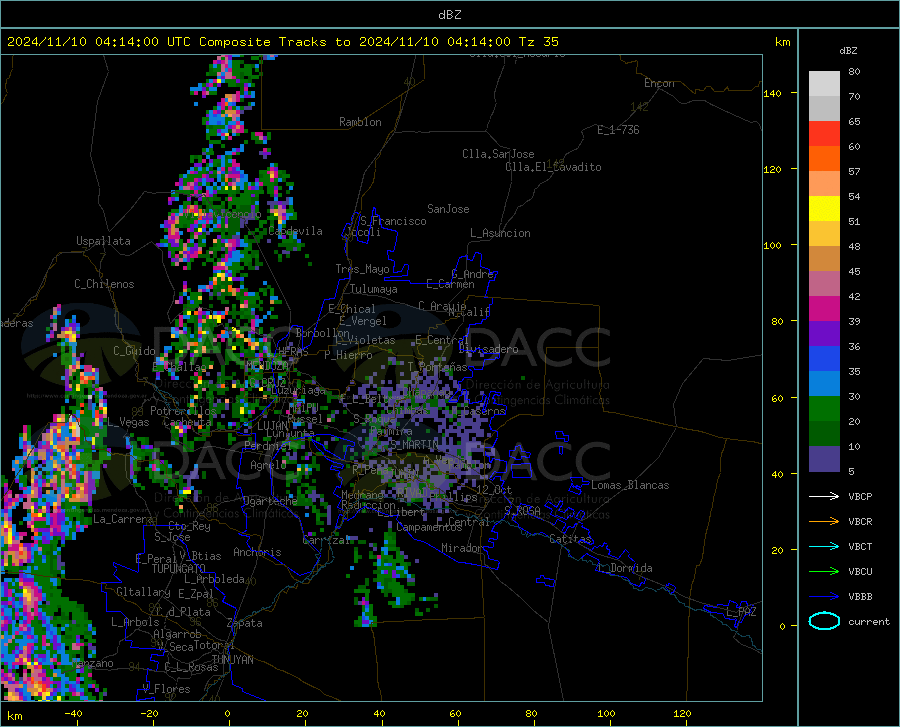Click the L_Vegas map label
Screen dimensions: 900x727
tap(129, 422)
